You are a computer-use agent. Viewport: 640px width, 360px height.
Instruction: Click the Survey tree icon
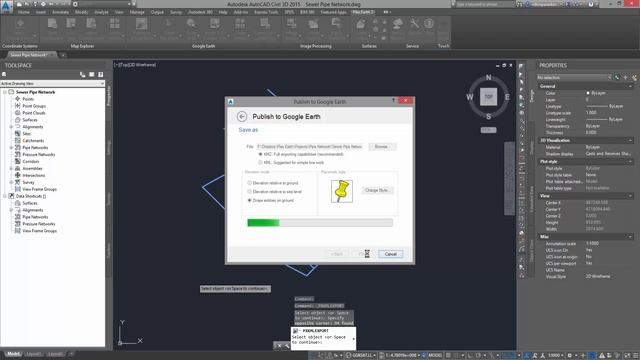click(x=18, y=182)
